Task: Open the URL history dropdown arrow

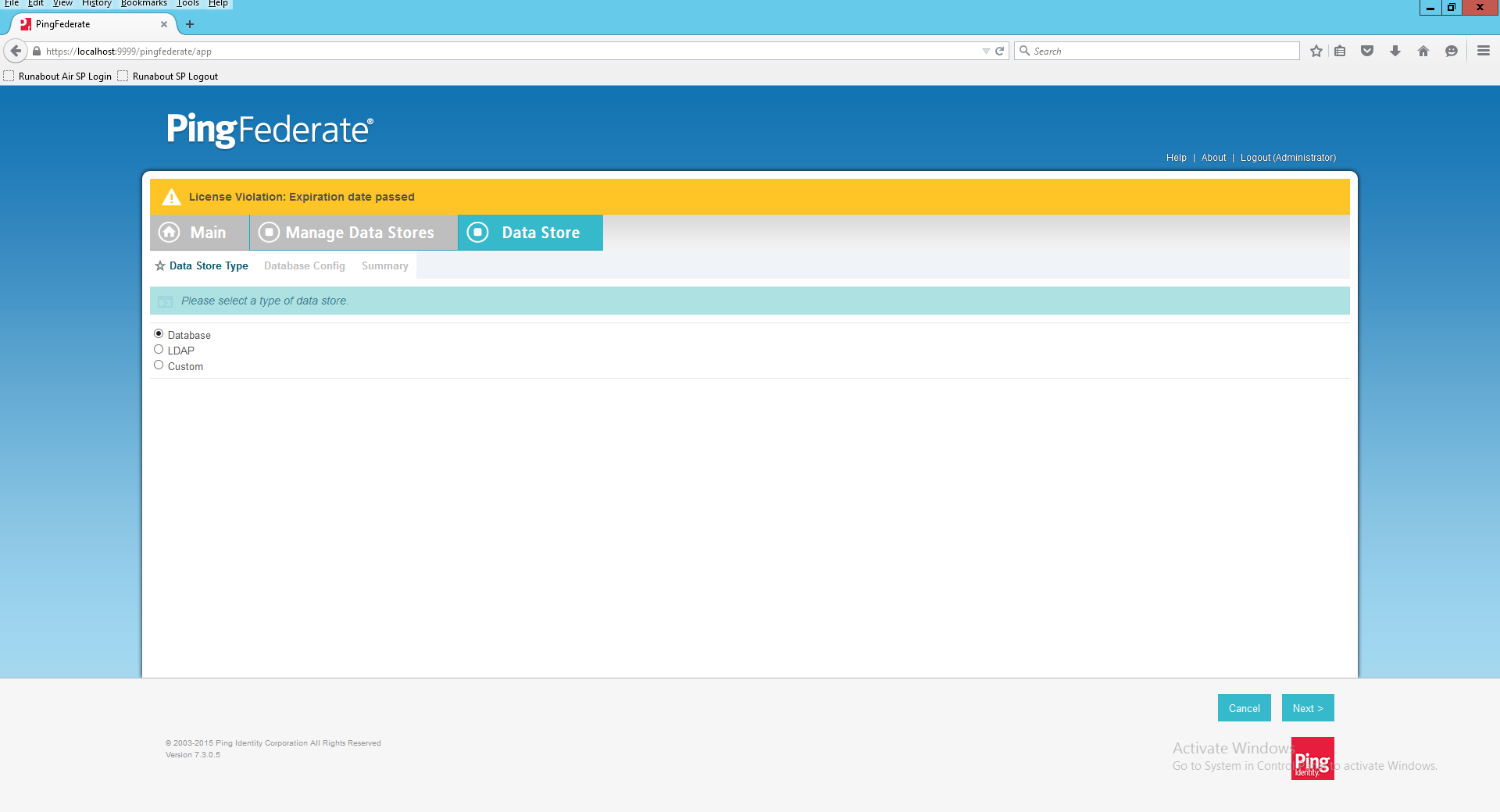Action: click(986, 51)
